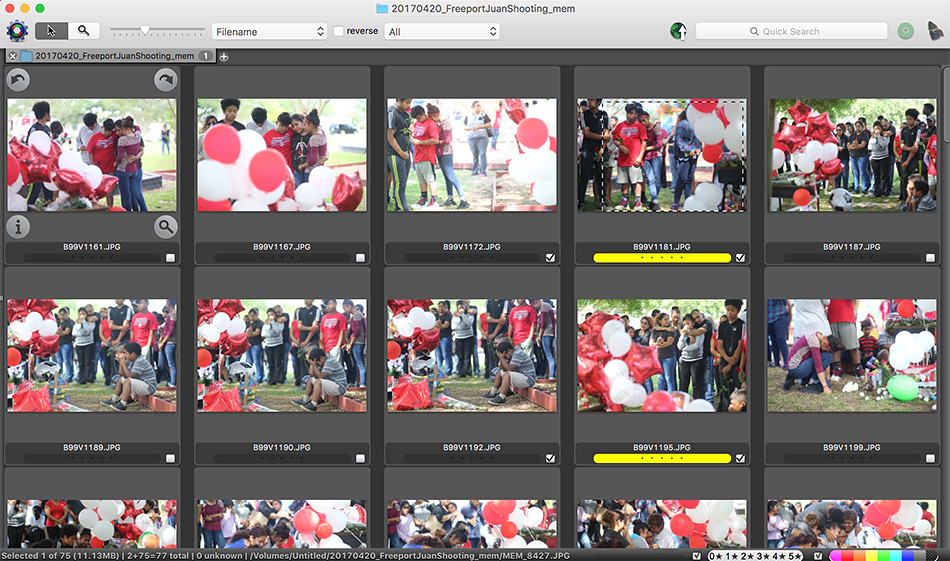Image resolution: width=950 pixels, height=561 pixels.
Task: Click the B99V1190.JPG filename label
Action: (x=282, y=448)
